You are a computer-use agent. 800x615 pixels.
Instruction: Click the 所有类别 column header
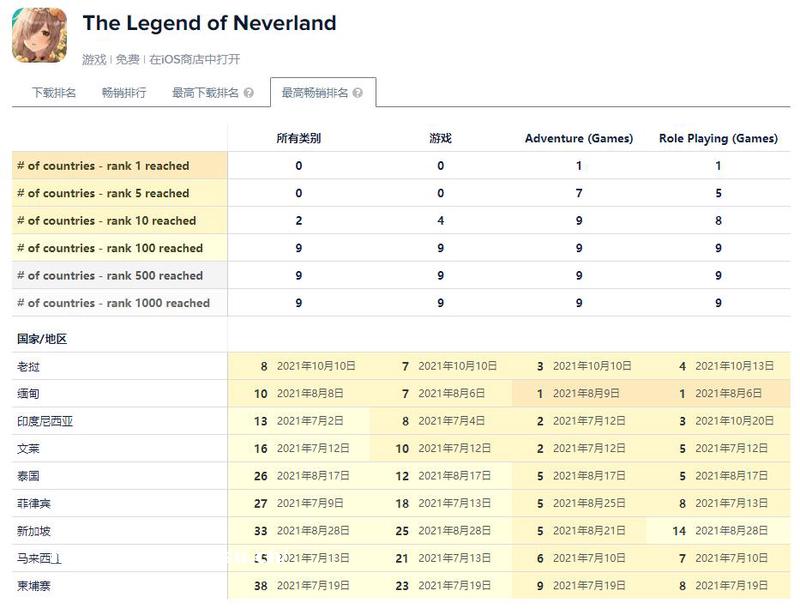299,138
